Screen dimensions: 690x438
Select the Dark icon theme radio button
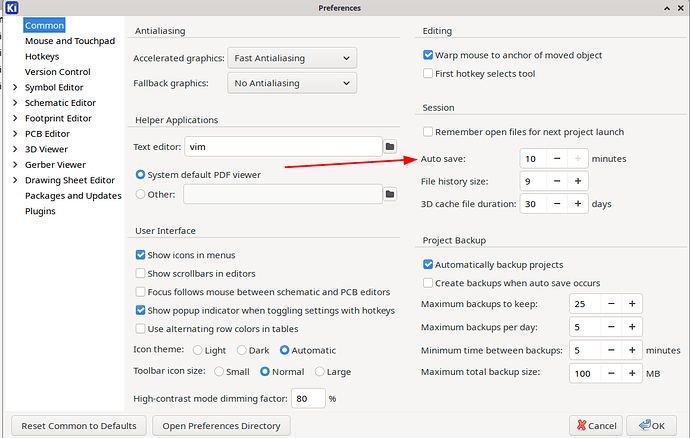pos(241,350)
